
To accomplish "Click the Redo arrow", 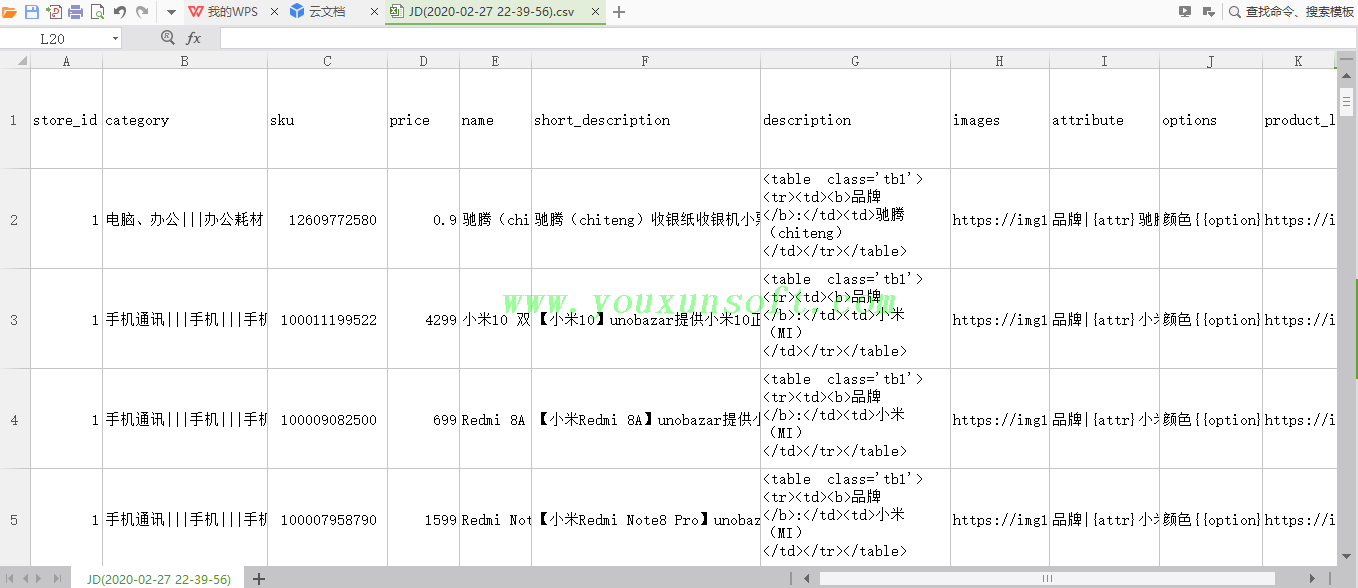I will [142, 12].
